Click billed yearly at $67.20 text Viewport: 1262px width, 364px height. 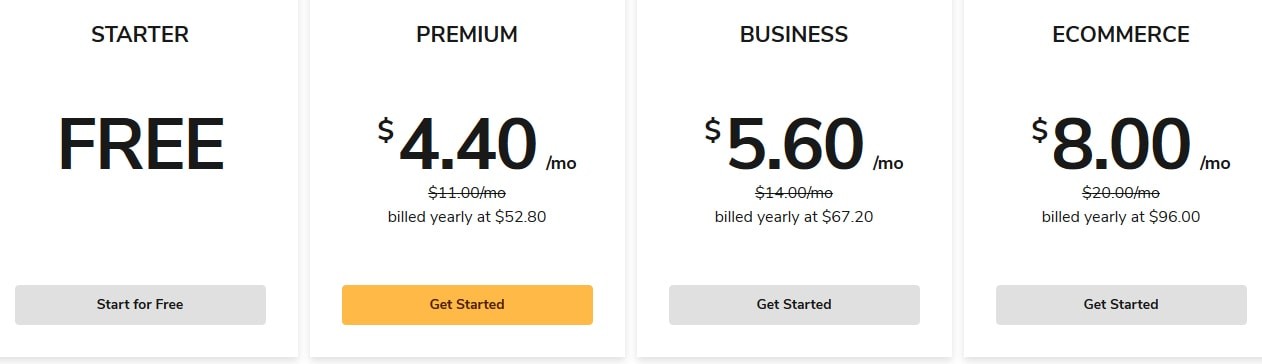794,216
